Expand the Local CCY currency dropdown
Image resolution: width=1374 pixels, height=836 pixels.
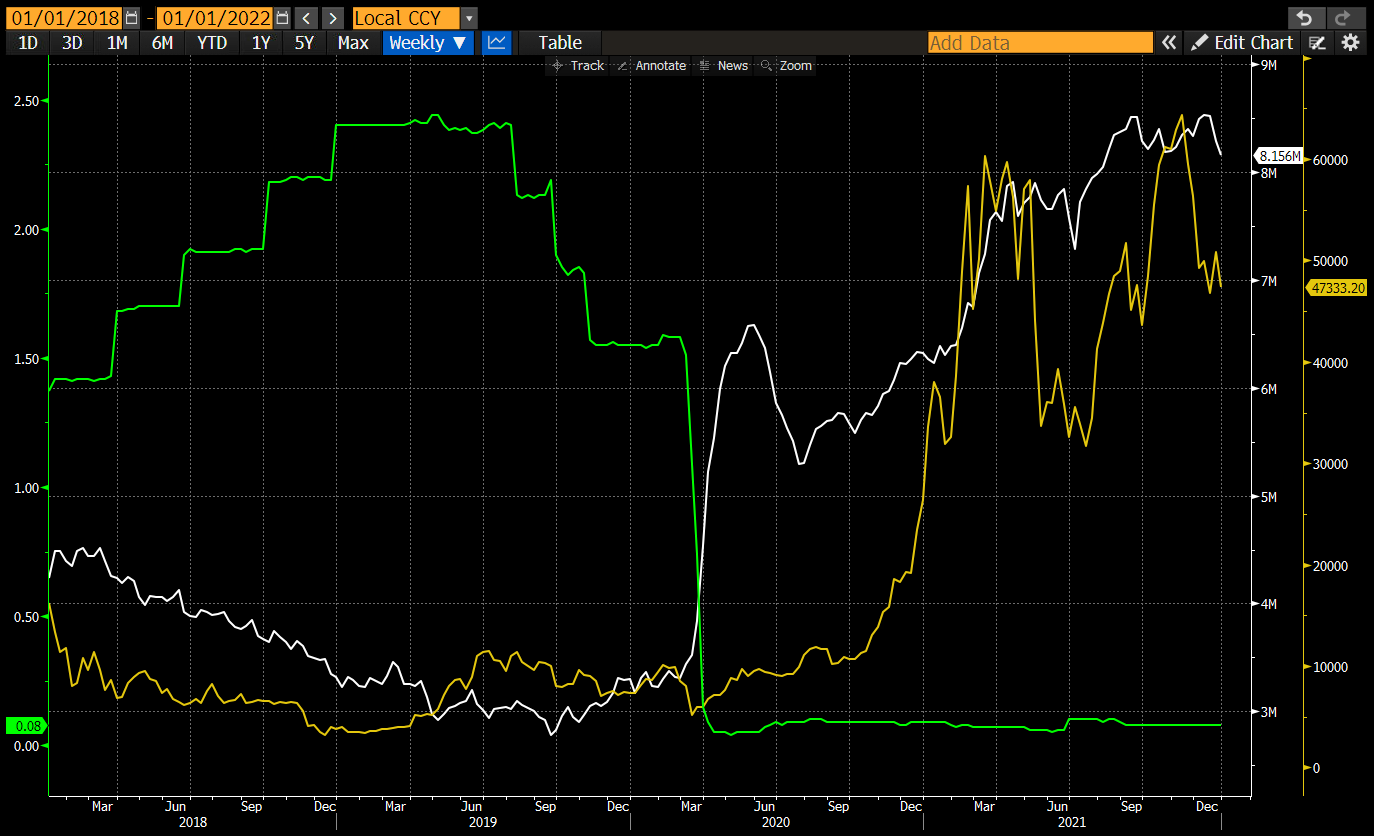[469, 18]
